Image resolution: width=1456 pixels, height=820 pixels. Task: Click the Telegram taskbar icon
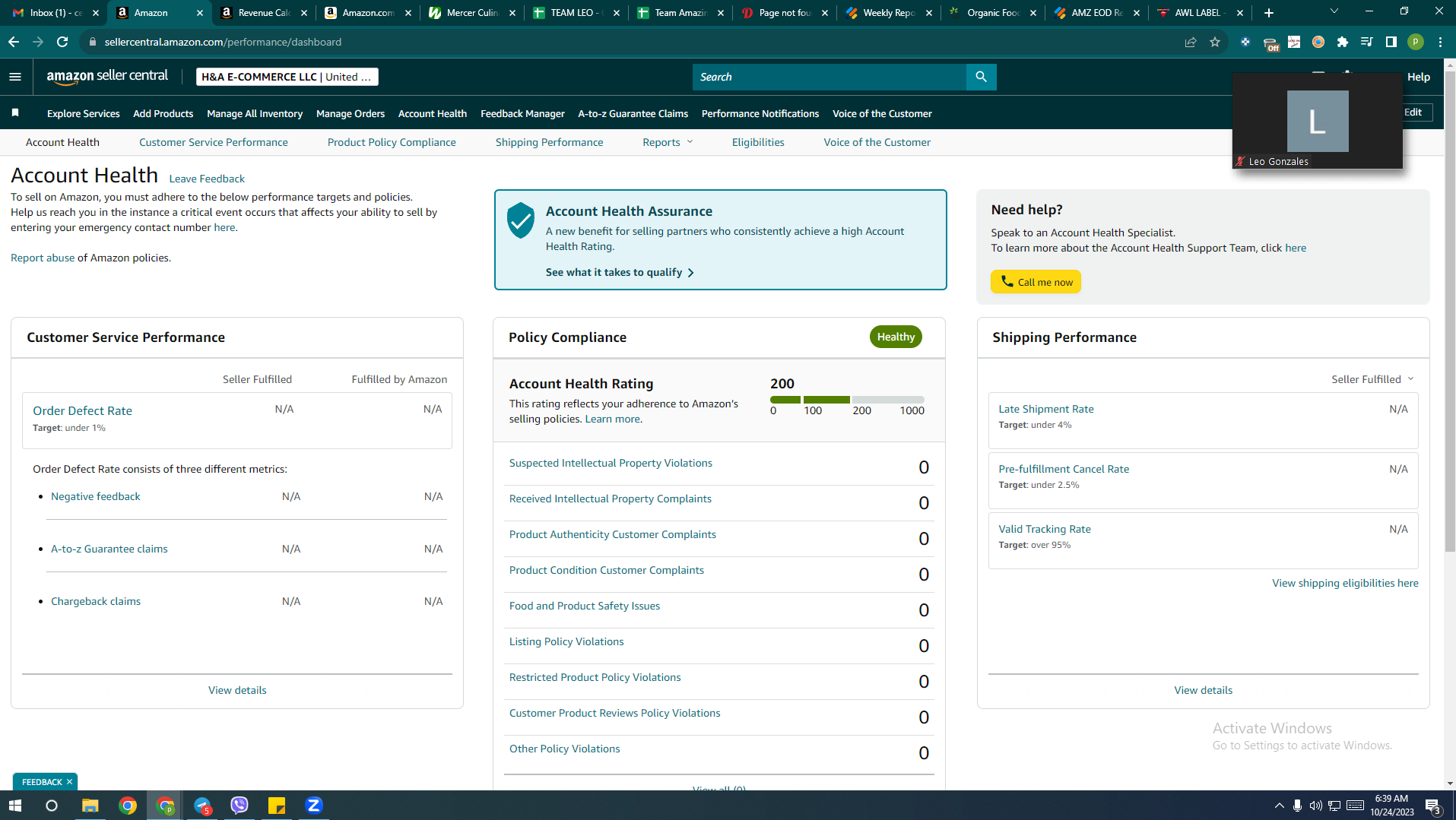point(202,806)
